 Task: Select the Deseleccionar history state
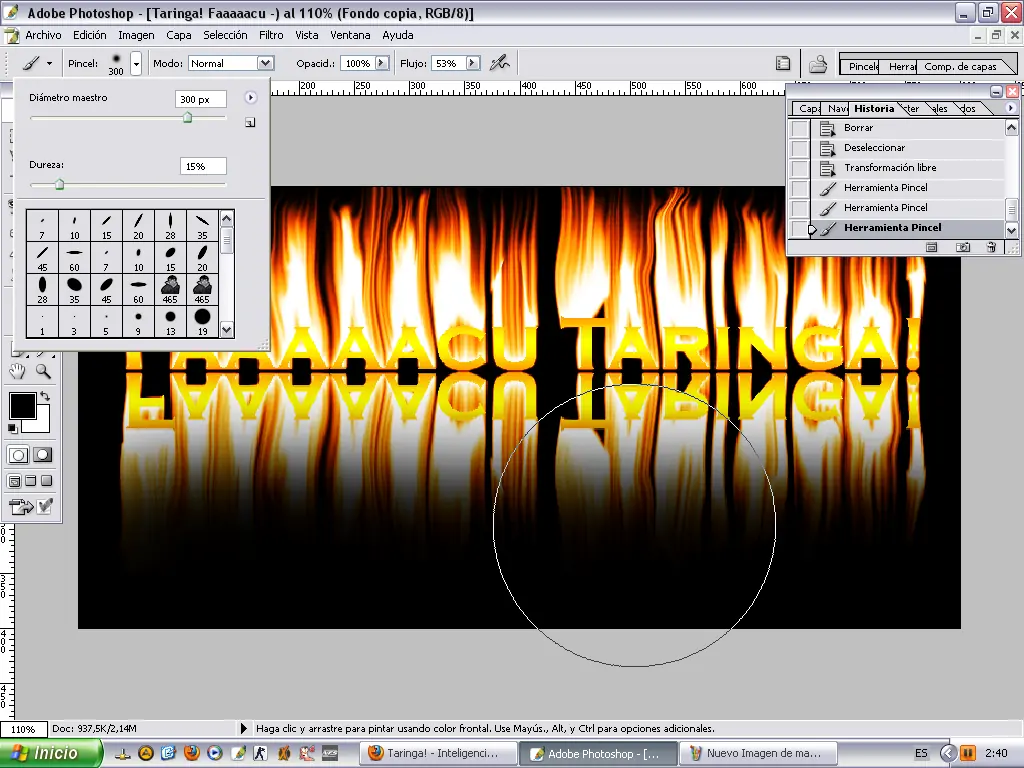(x=908, y=148)
